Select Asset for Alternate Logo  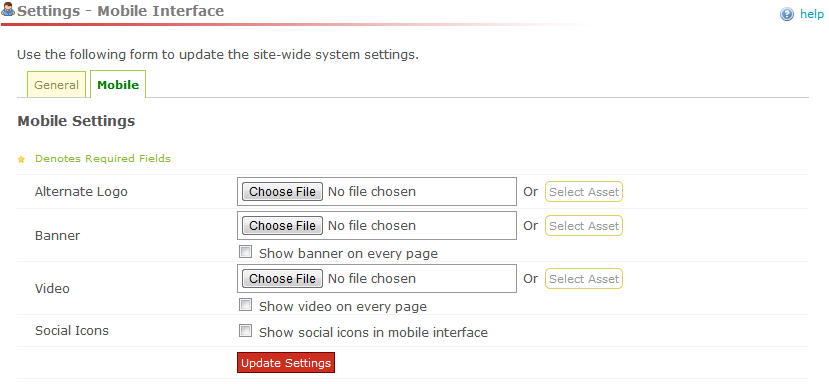584,192
